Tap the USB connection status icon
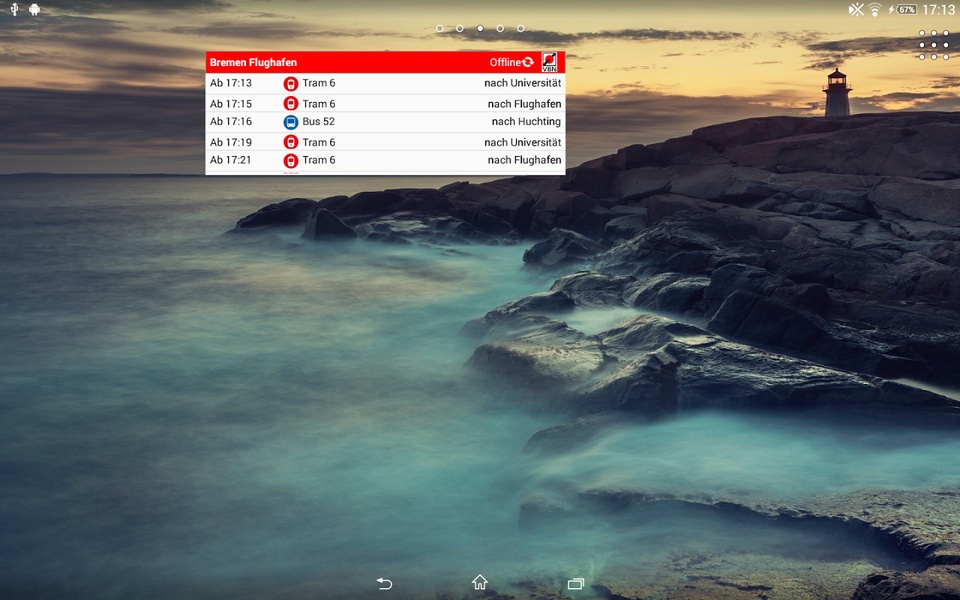Screen dimensions: 960x600 click(x=15, y=9)
